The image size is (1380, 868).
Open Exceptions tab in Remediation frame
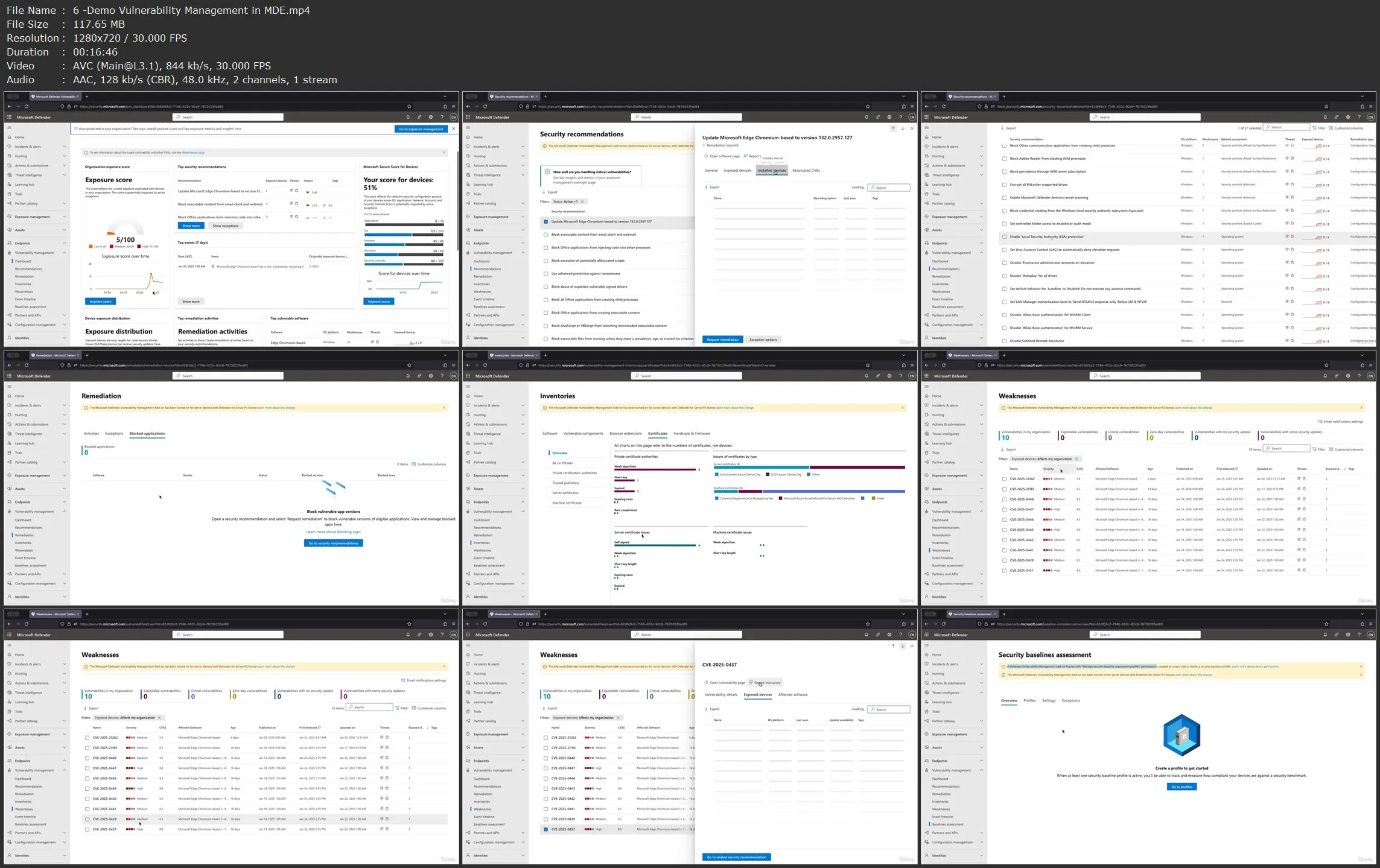pyautogui.click(x=114, y=434)
